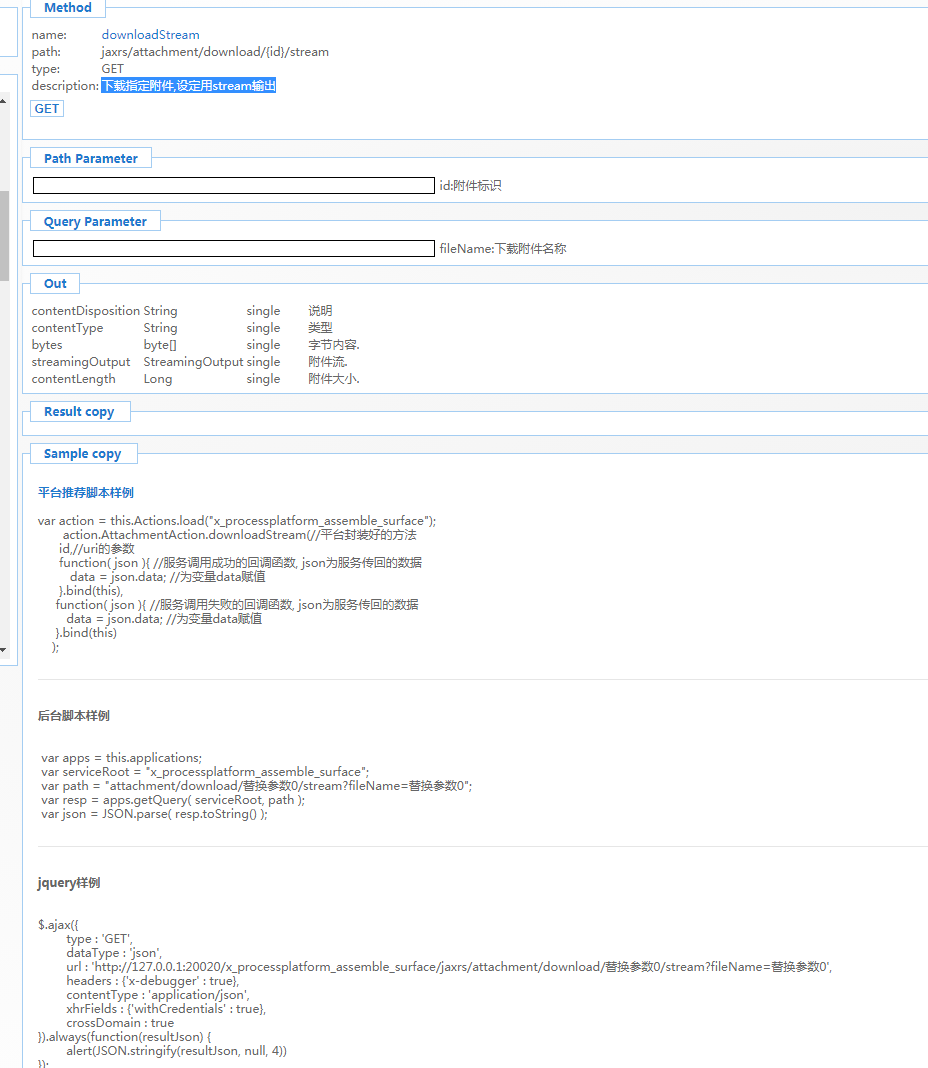Click the StreamingOutput type cell

193,362
